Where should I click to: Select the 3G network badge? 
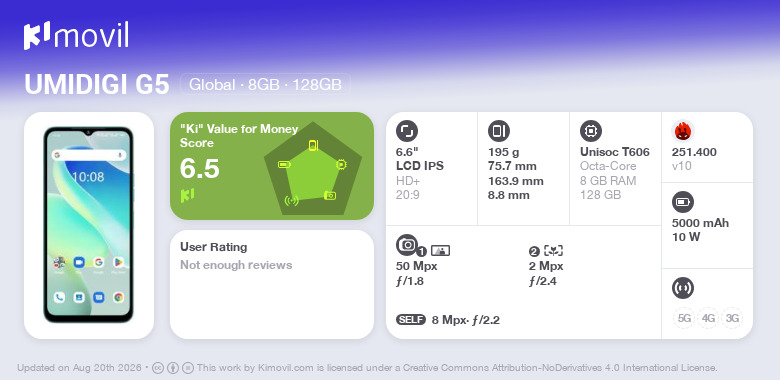732,318
